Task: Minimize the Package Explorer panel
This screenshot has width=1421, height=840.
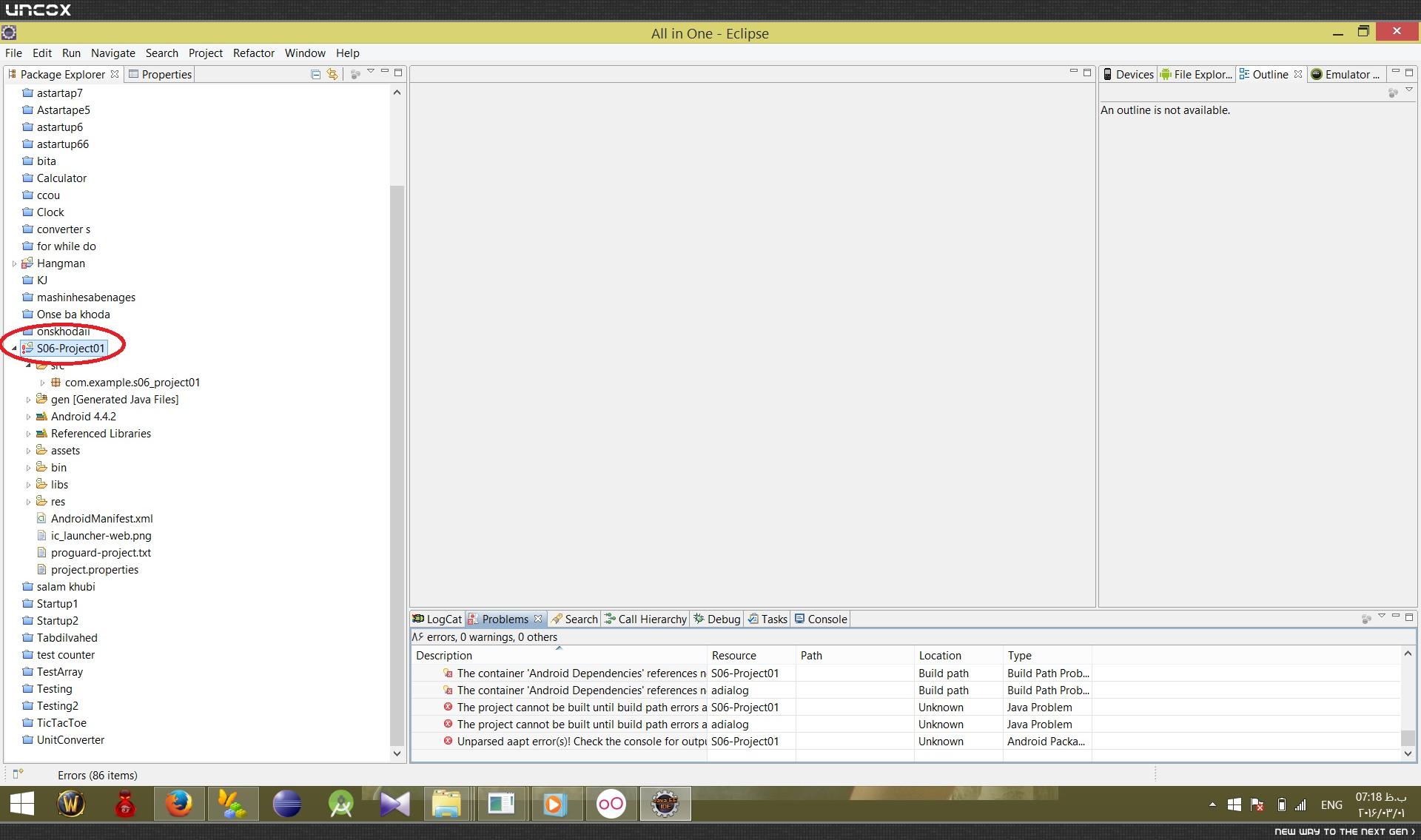Action: click(385, 72)
